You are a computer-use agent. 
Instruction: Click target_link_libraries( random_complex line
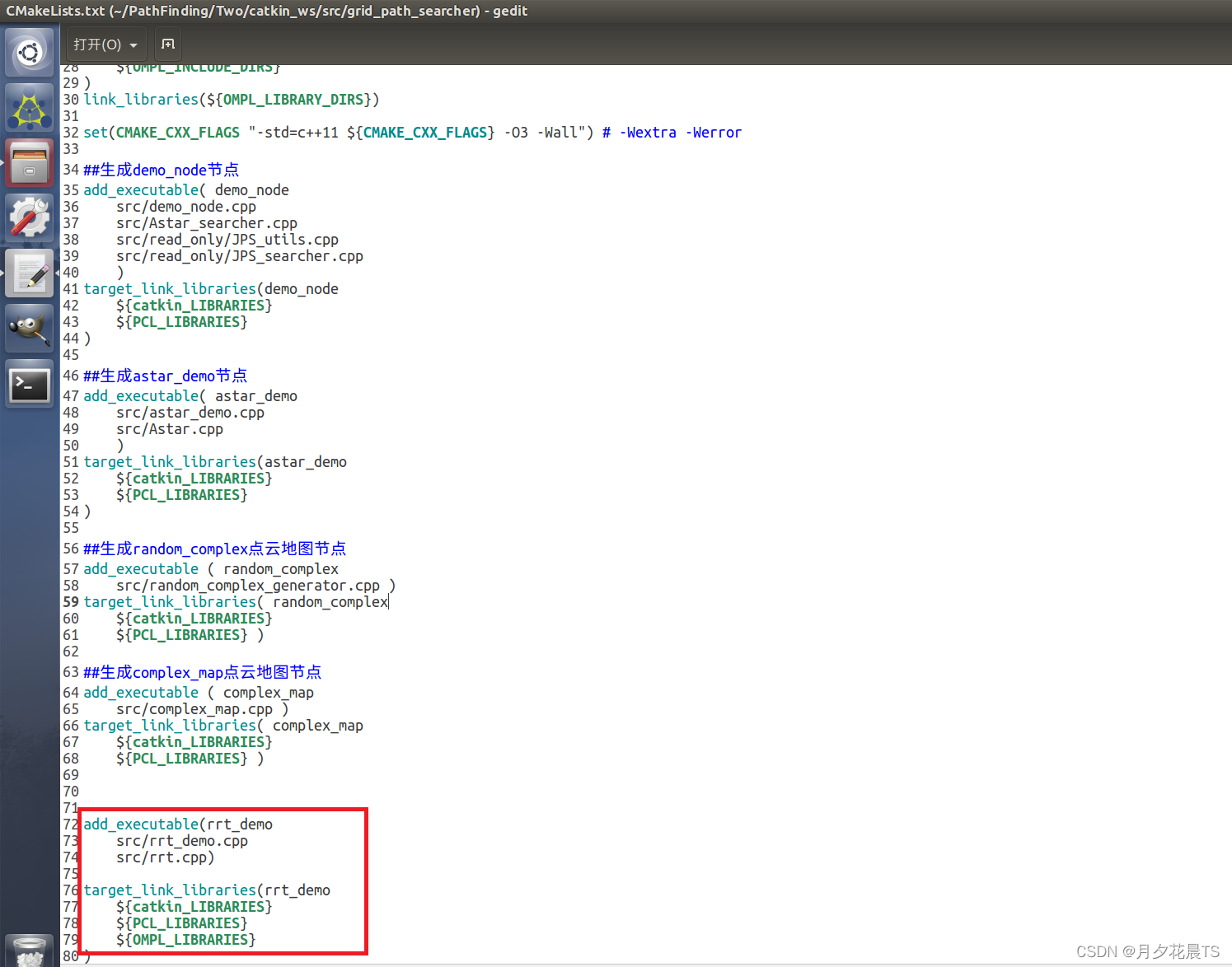(x=236, y=602)
